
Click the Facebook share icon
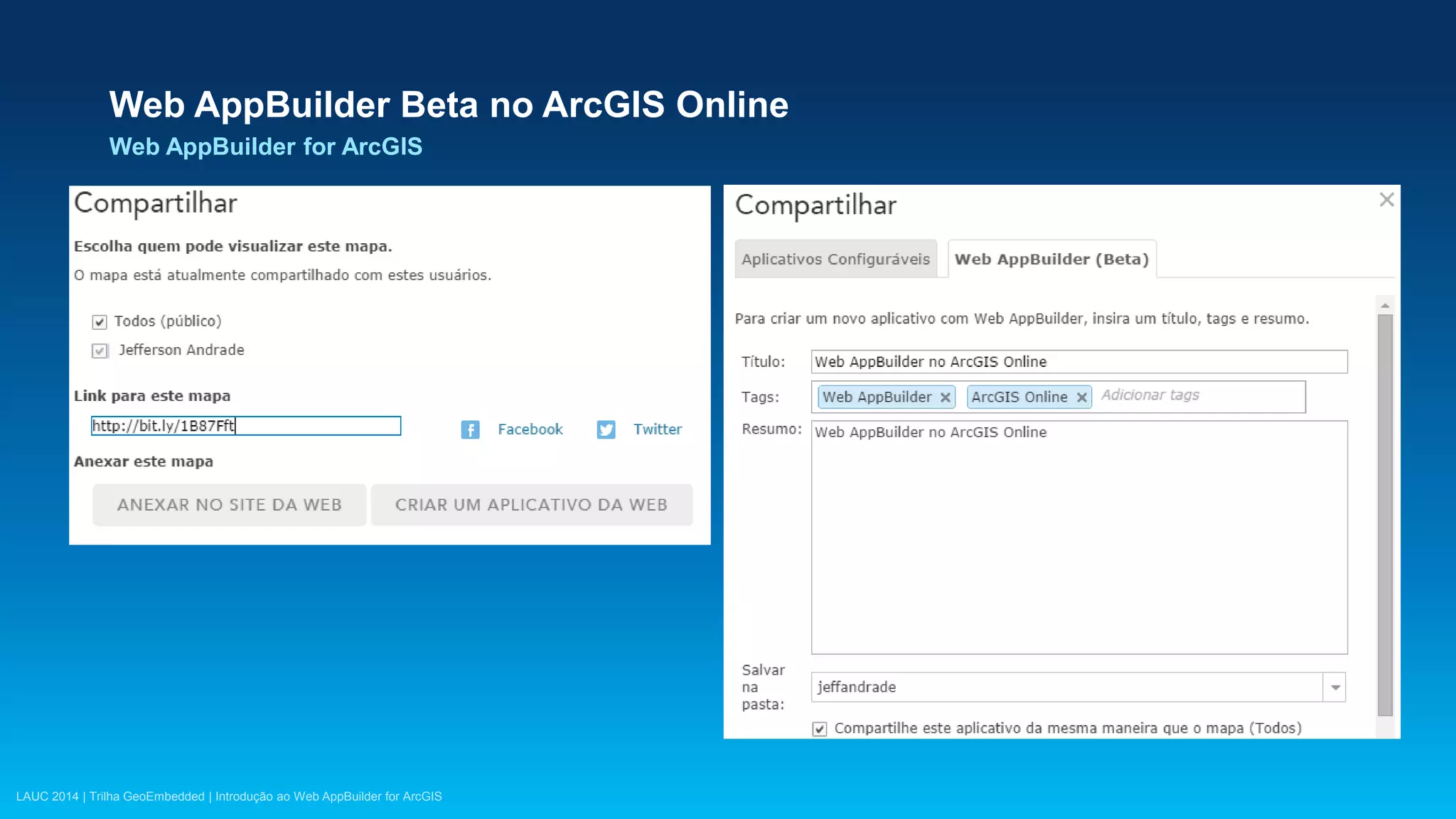coord(470,429)
